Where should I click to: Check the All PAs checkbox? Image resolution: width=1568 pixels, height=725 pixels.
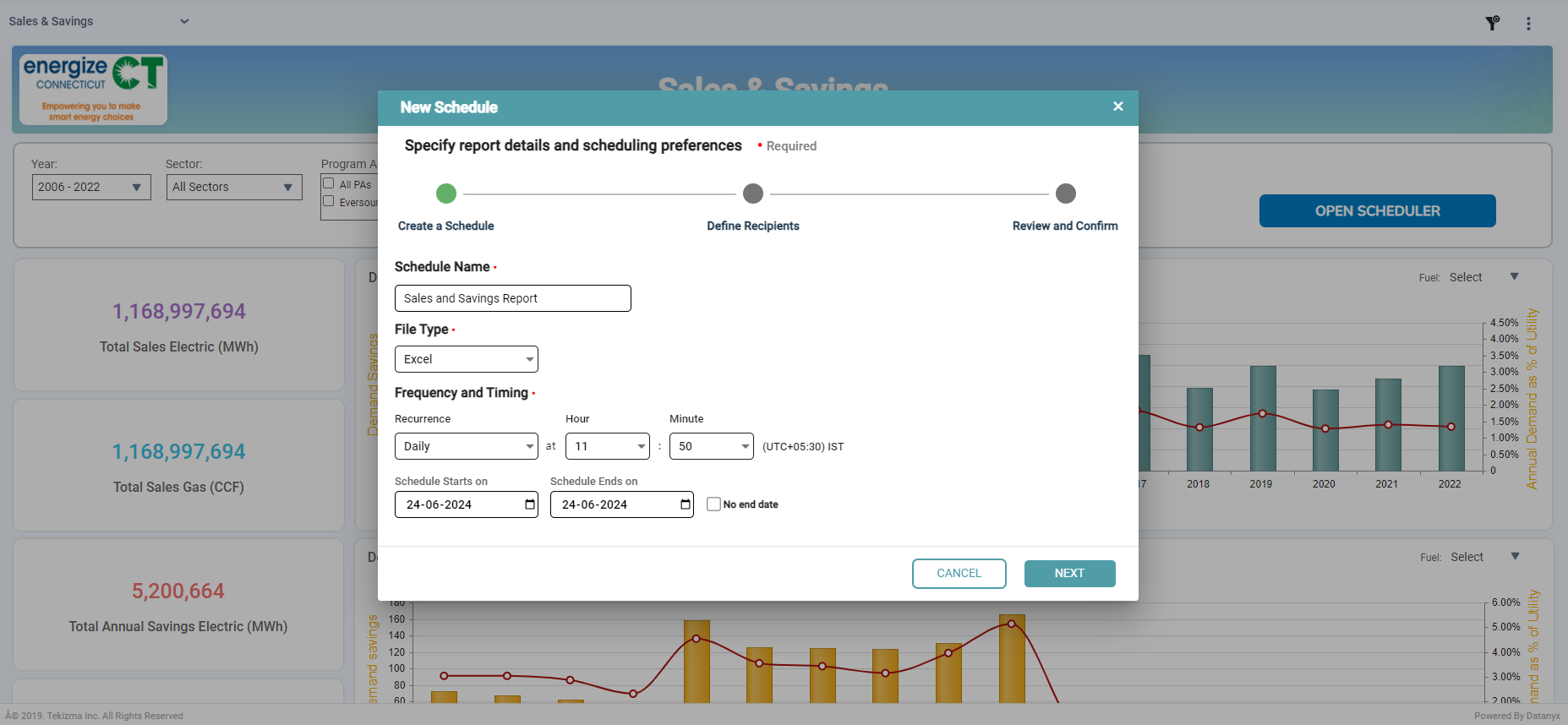329,183
